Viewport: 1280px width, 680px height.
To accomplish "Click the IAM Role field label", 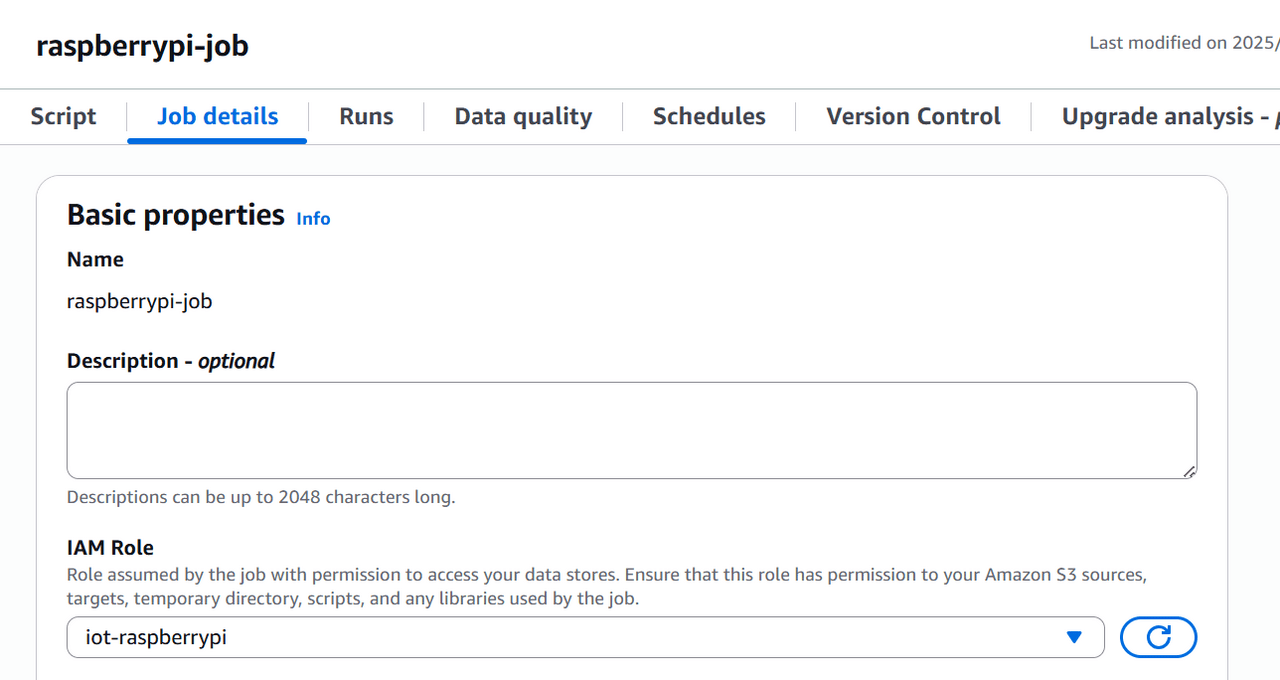I will 110,547.
